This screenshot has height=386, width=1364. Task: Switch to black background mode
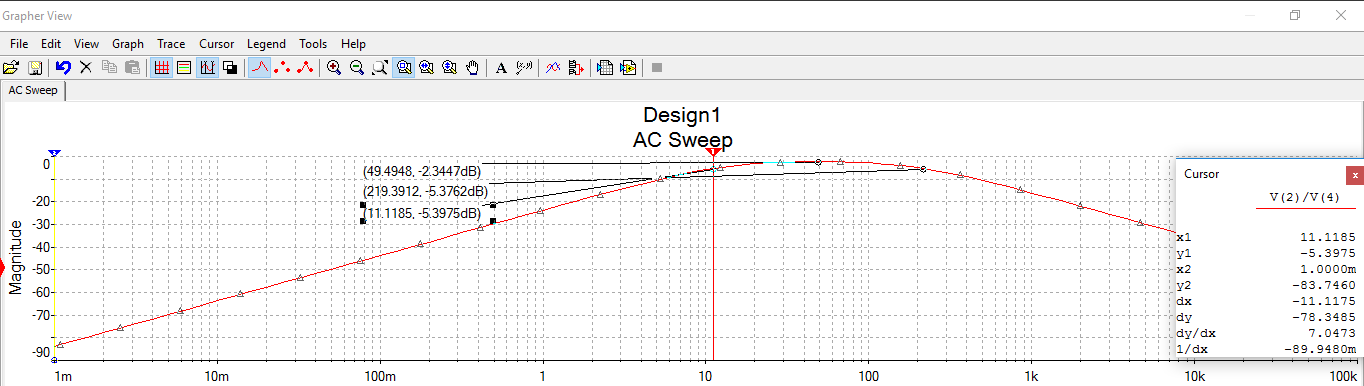[230, 68]
